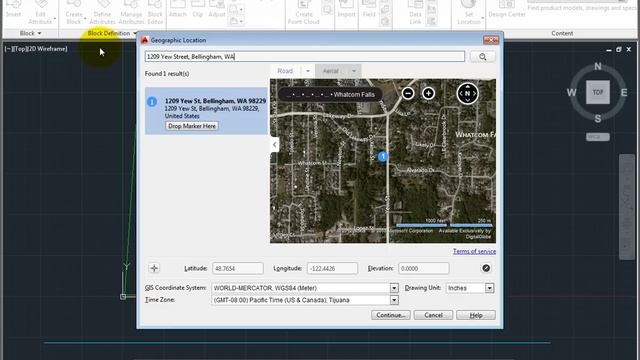Click the Create Block ribbon icon
This screenshot has height=360, width=640.
click(74, 12)
